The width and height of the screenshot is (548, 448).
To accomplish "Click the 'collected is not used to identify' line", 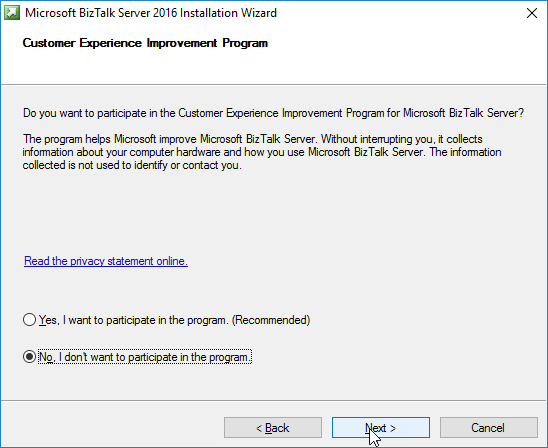I will [x=132, y=165].
